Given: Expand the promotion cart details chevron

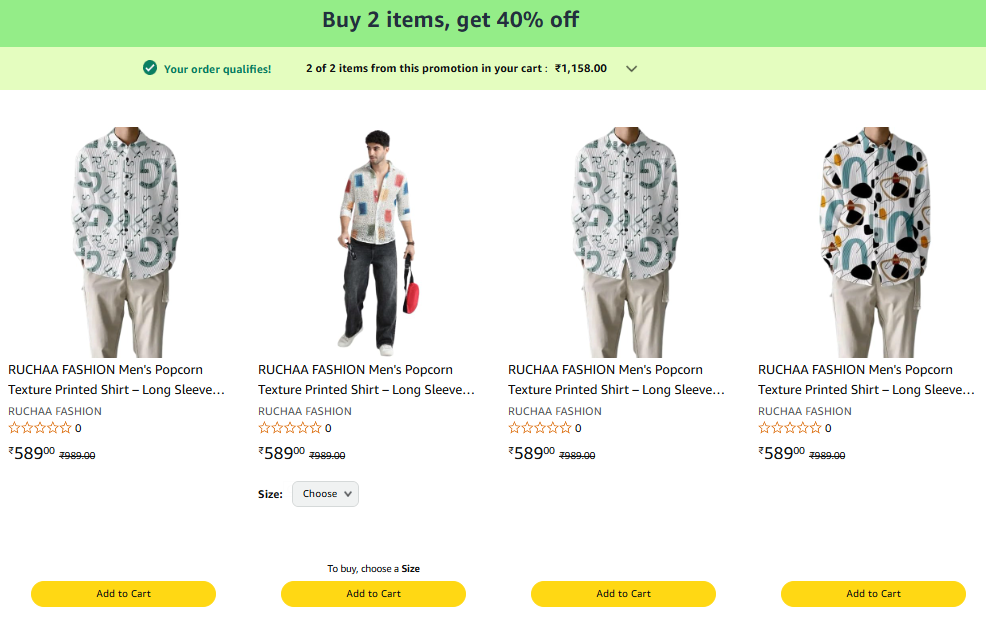Looking at the screenshot, I should coord(631,69).
